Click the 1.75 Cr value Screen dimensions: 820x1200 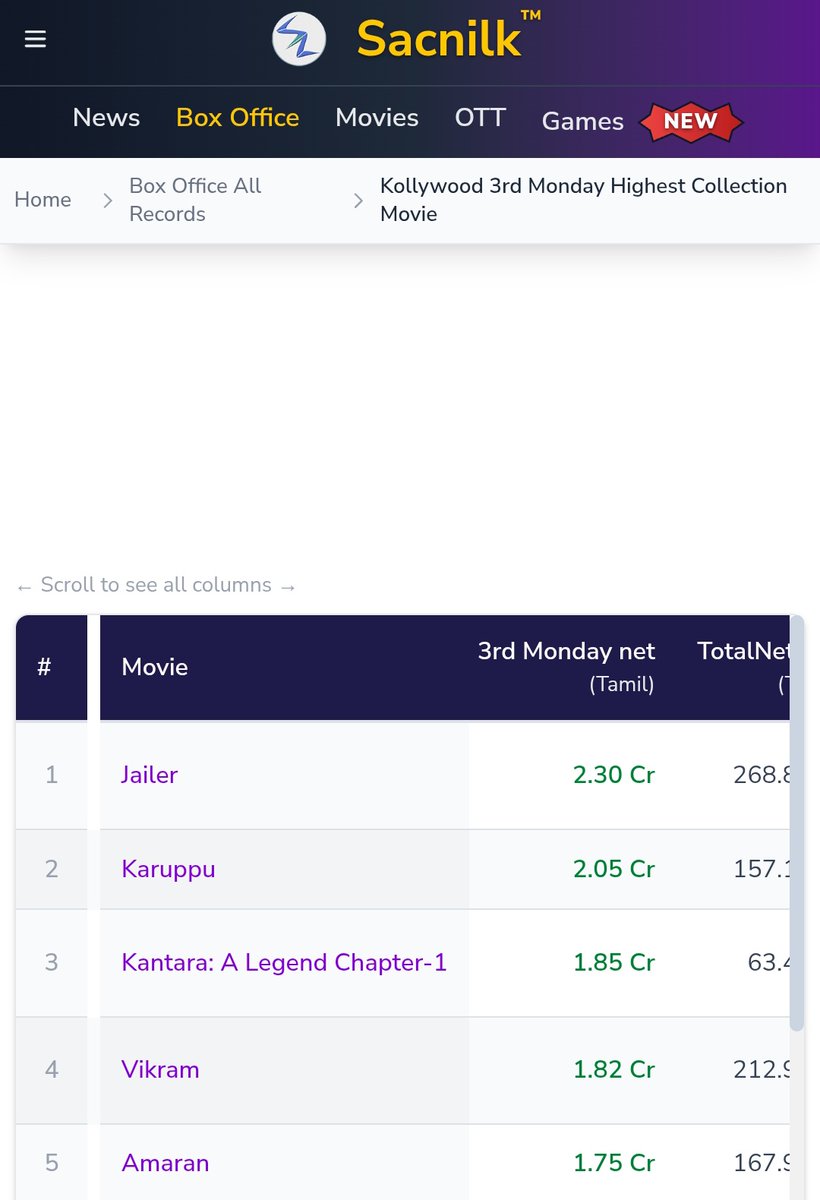coord(614,1164)
